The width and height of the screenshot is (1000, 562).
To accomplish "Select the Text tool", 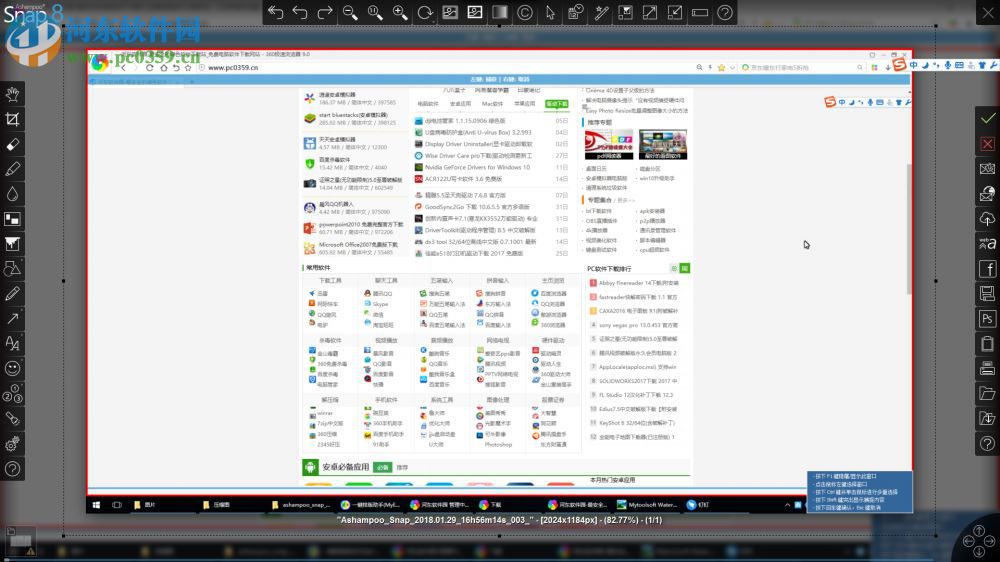I will pos(12,343).
